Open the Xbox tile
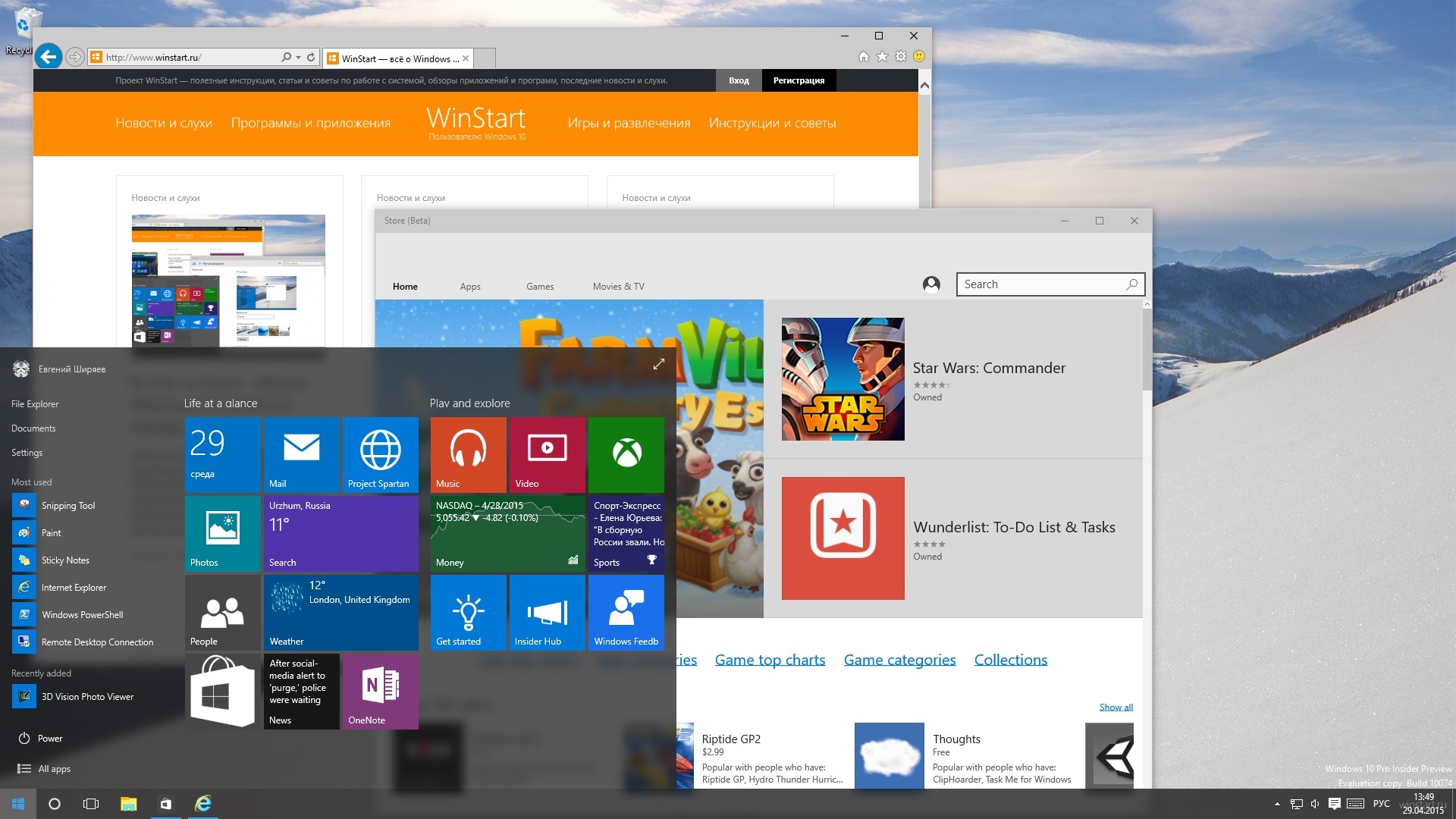The width and height of the screenshot is (1456, 819). 626,454
